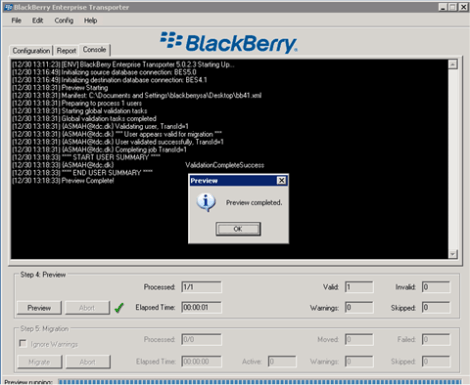Click the Step 5 Elapsed Time field
The height and width of the screenshot is (385, 470).
pos(201,361)
